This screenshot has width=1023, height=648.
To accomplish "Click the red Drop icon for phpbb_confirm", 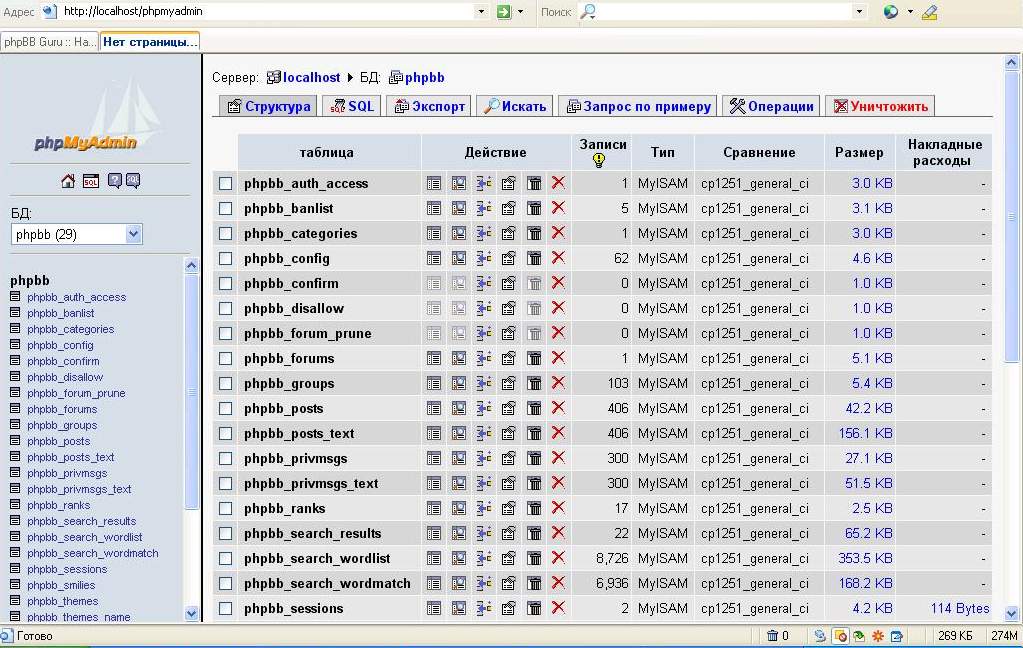I will pos(558,283).
